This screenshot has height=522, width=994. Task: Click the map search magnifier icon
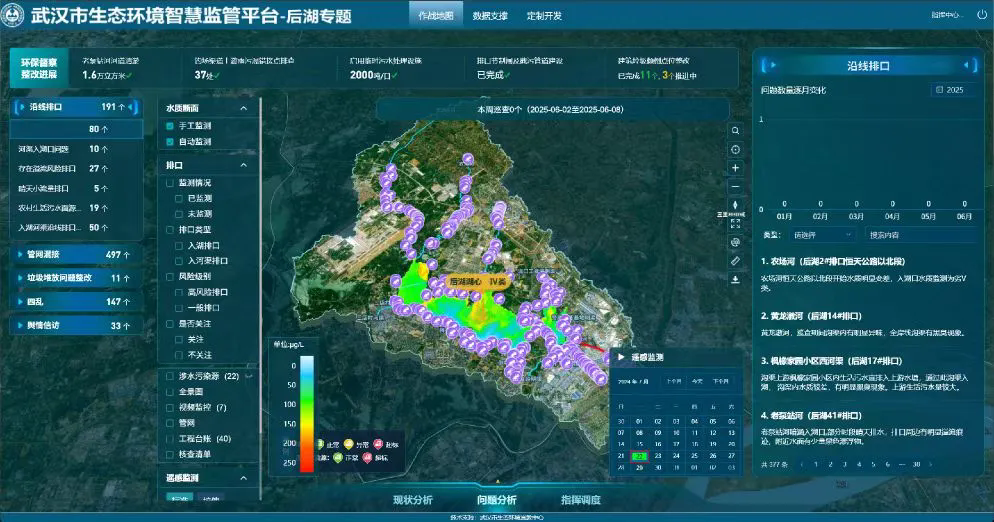click(735, 131)
